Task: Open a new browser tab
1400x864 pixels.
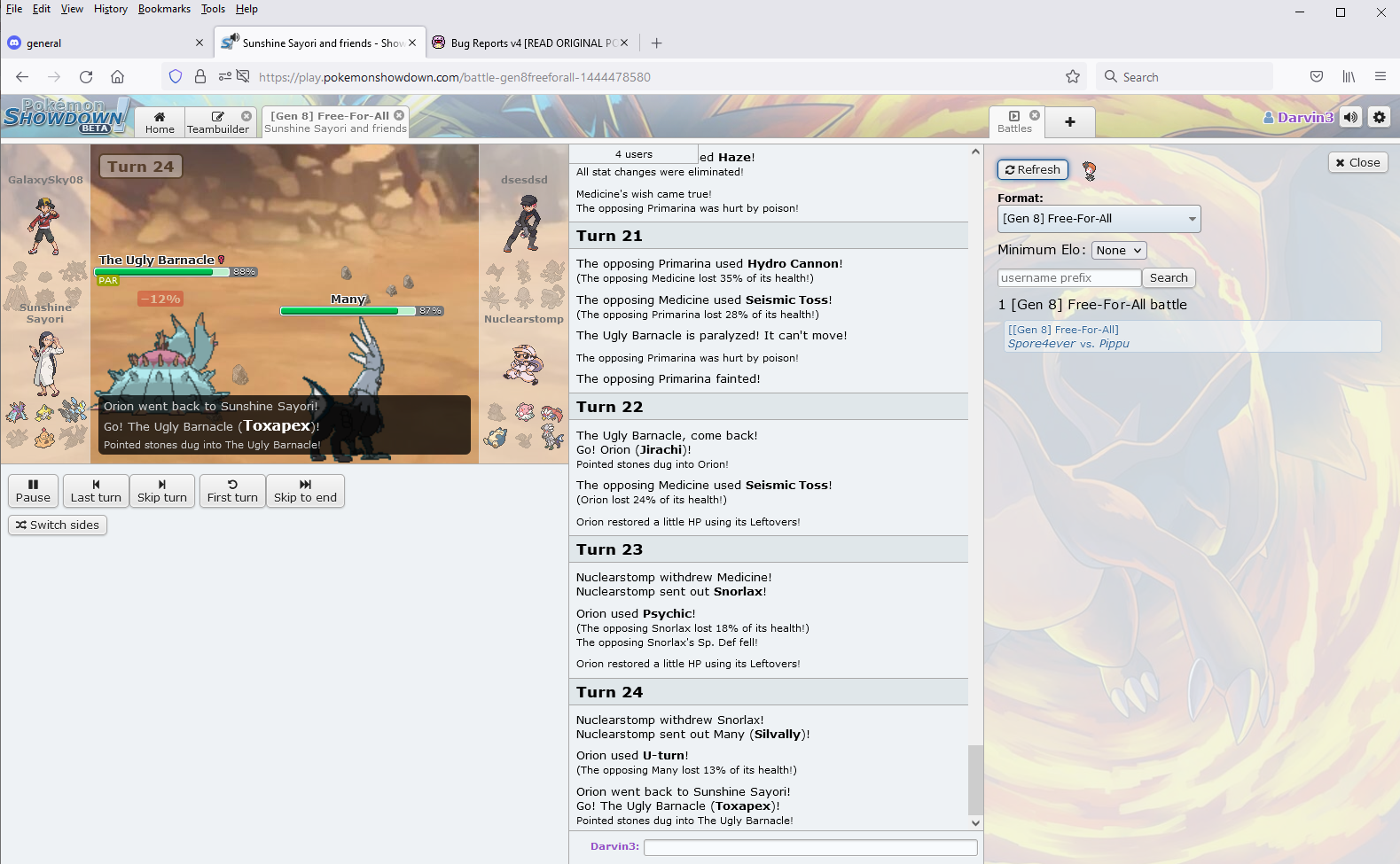Action: pyautogui.click(x=656, y=43)
